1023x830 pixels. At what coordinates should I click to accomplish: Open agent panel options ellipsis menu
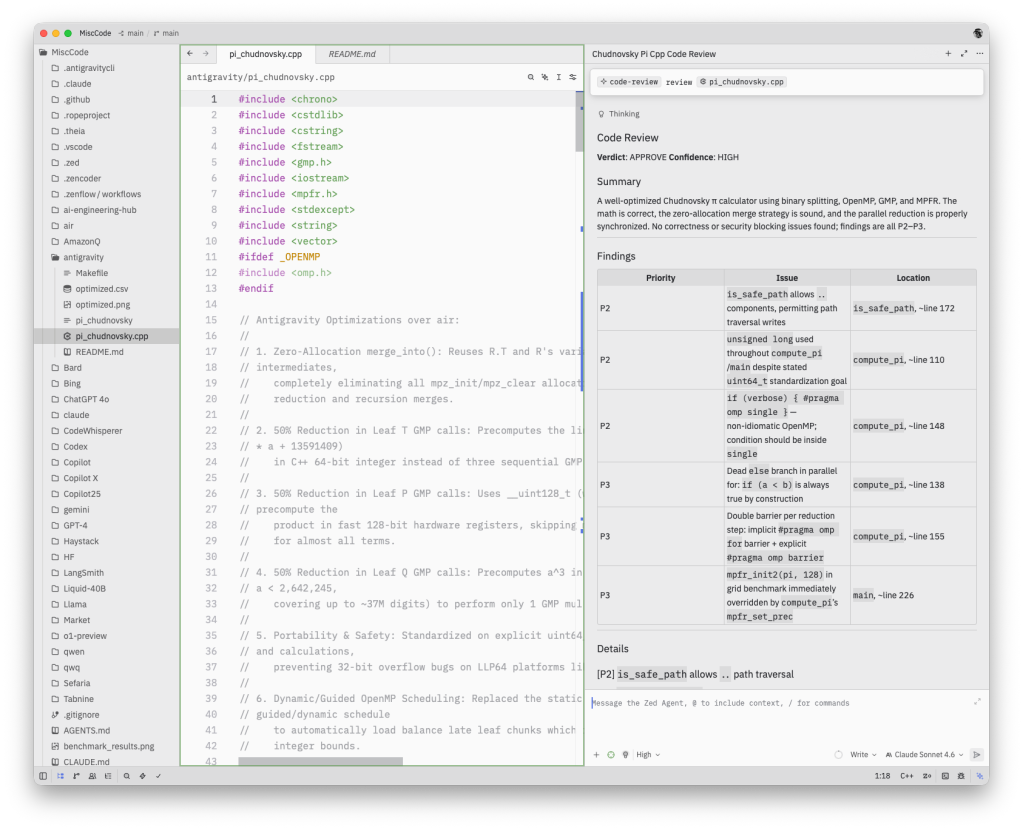[x=979, y=54]
